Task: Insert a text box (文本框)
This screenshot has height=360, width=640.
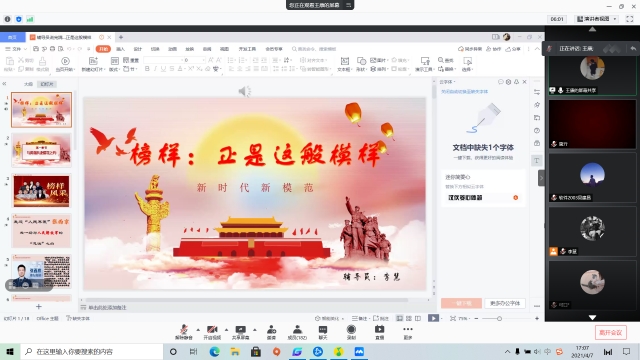Action: (344, 64)
